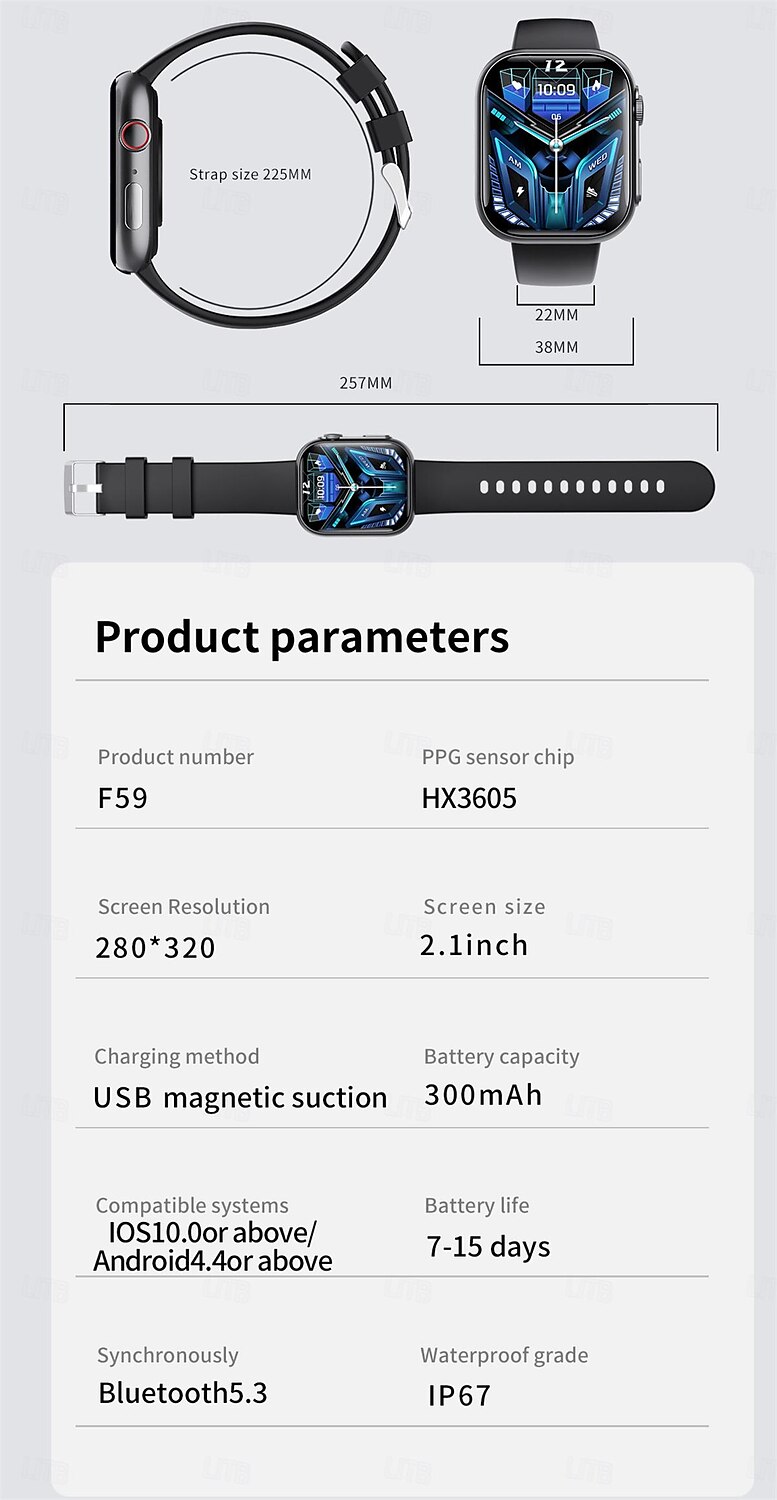Viewport: 777px width, 1500px height.
Task: Click the 10:09 time display on the watch face
Action: (557, 90)
